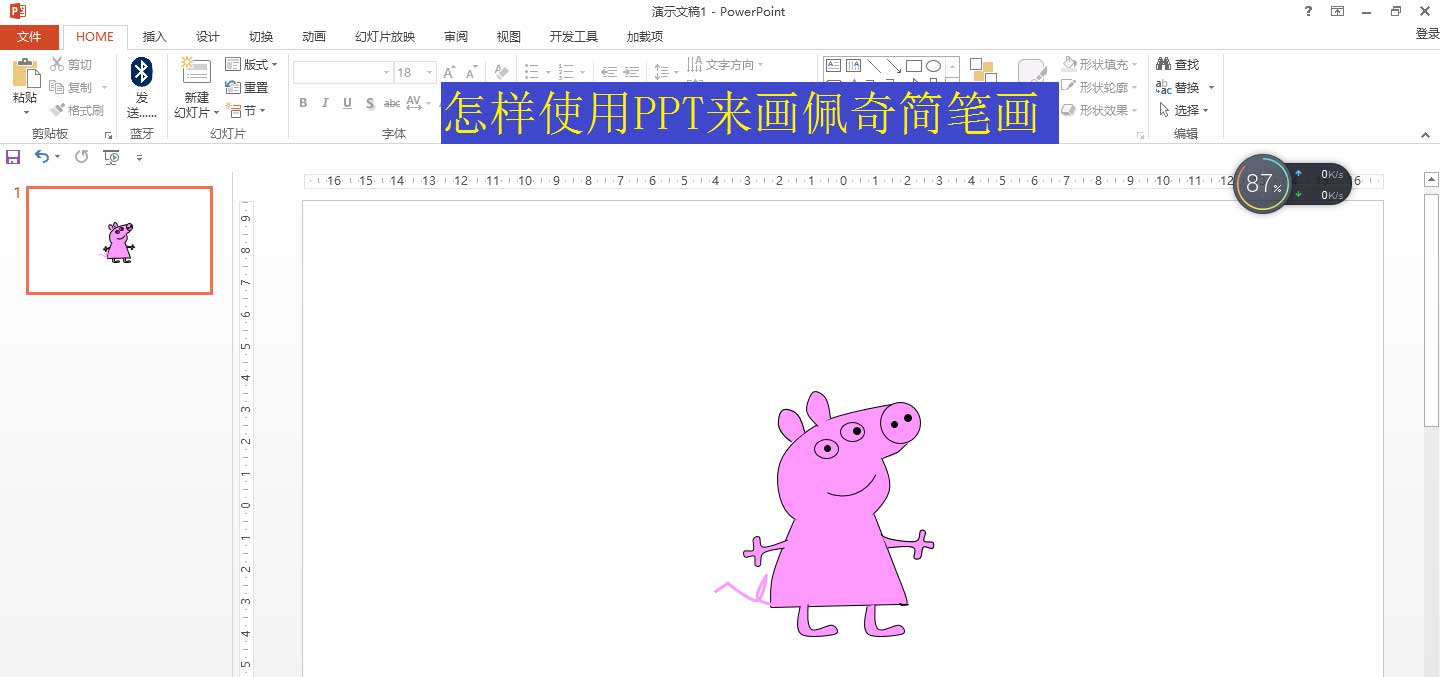The height and width of the screenshot is (677, 1440).
Task: Click the Find (查找) binoculars icon
Action: [1163, 65]
